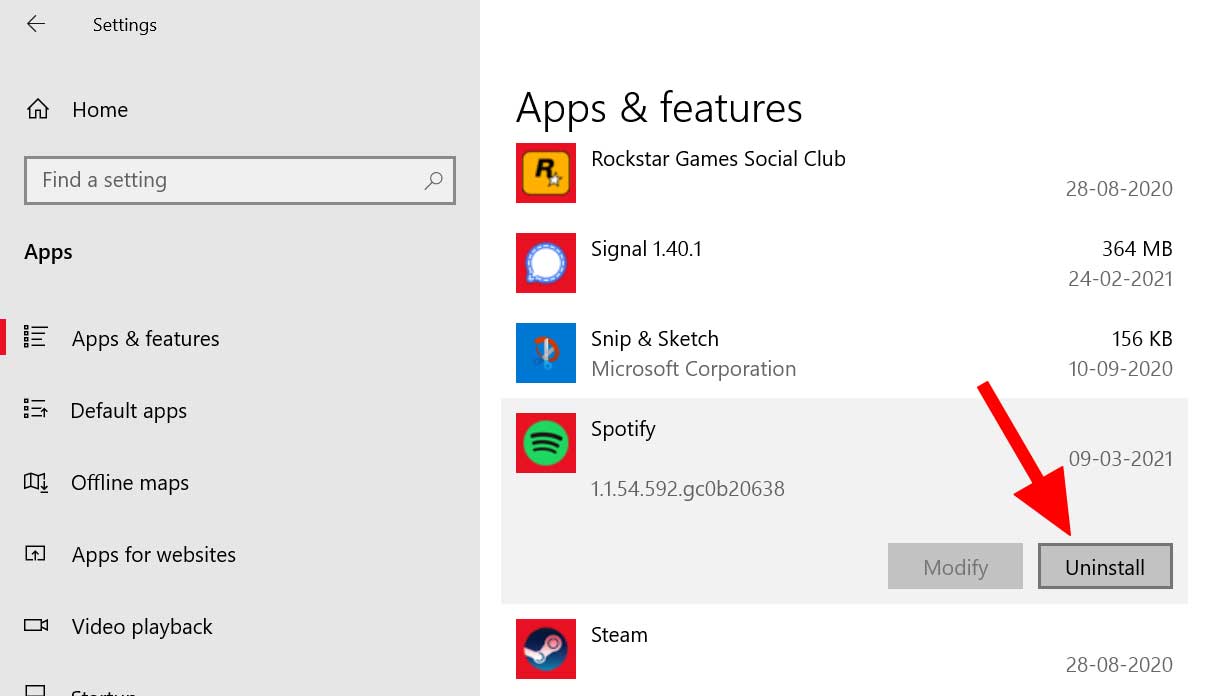Click the Default apps sidebar icon
Viewport: 1221px width, 696px height.
35,409
